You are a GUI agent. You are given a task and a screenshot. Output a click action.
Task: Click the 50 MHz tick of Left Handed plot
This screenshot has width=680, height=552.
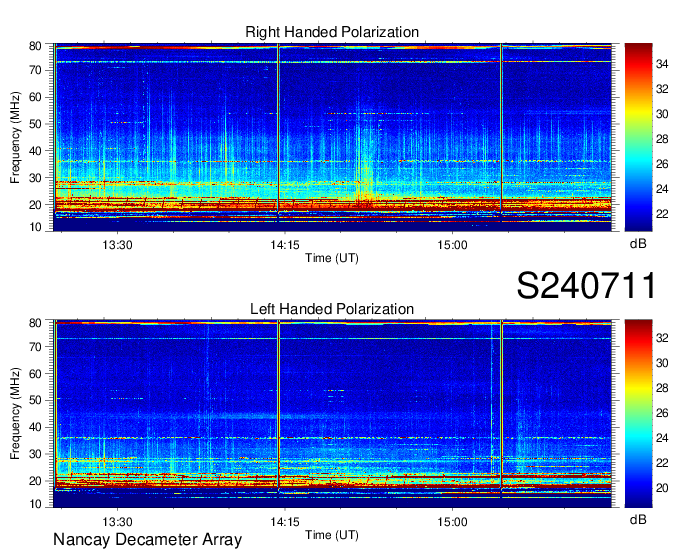pyautogui.click(x=35, y=400)
